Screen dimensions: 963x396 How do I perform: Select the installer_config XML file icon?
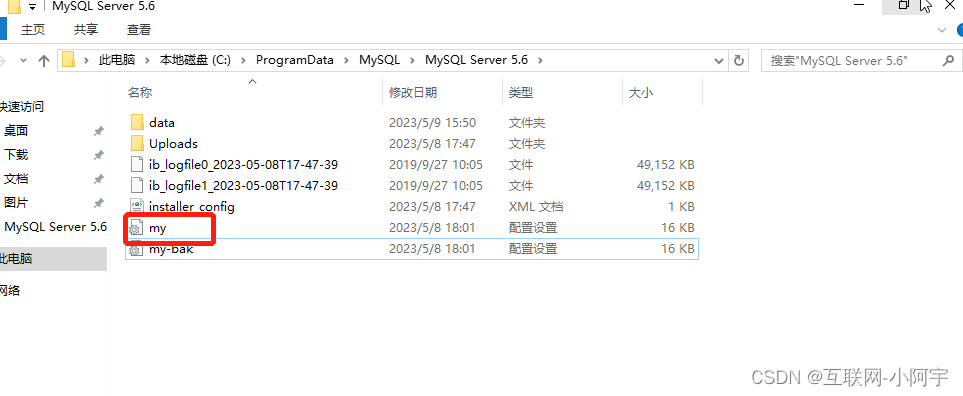136,206
